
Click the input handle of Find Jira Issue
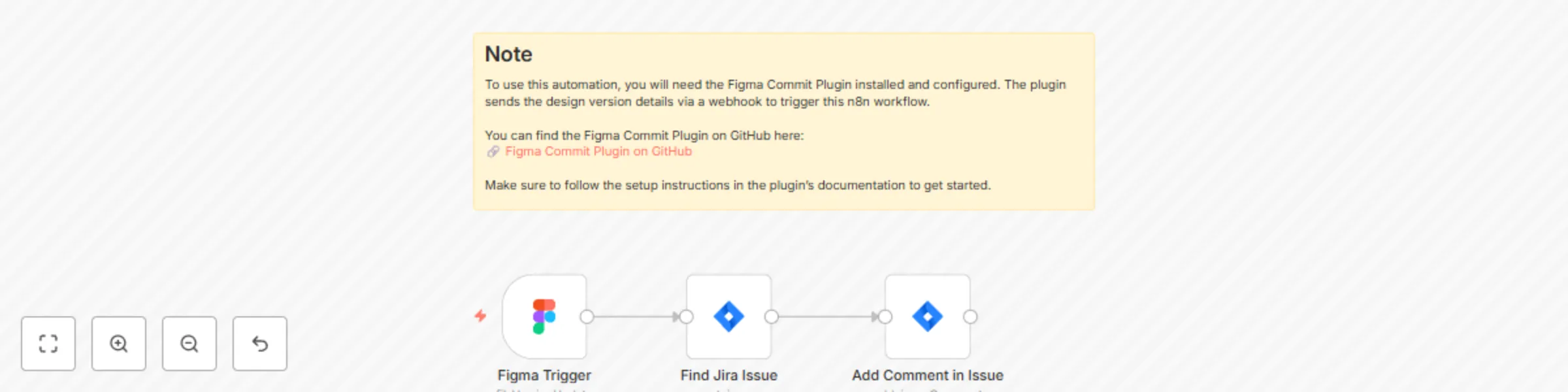tap(686, 317)
